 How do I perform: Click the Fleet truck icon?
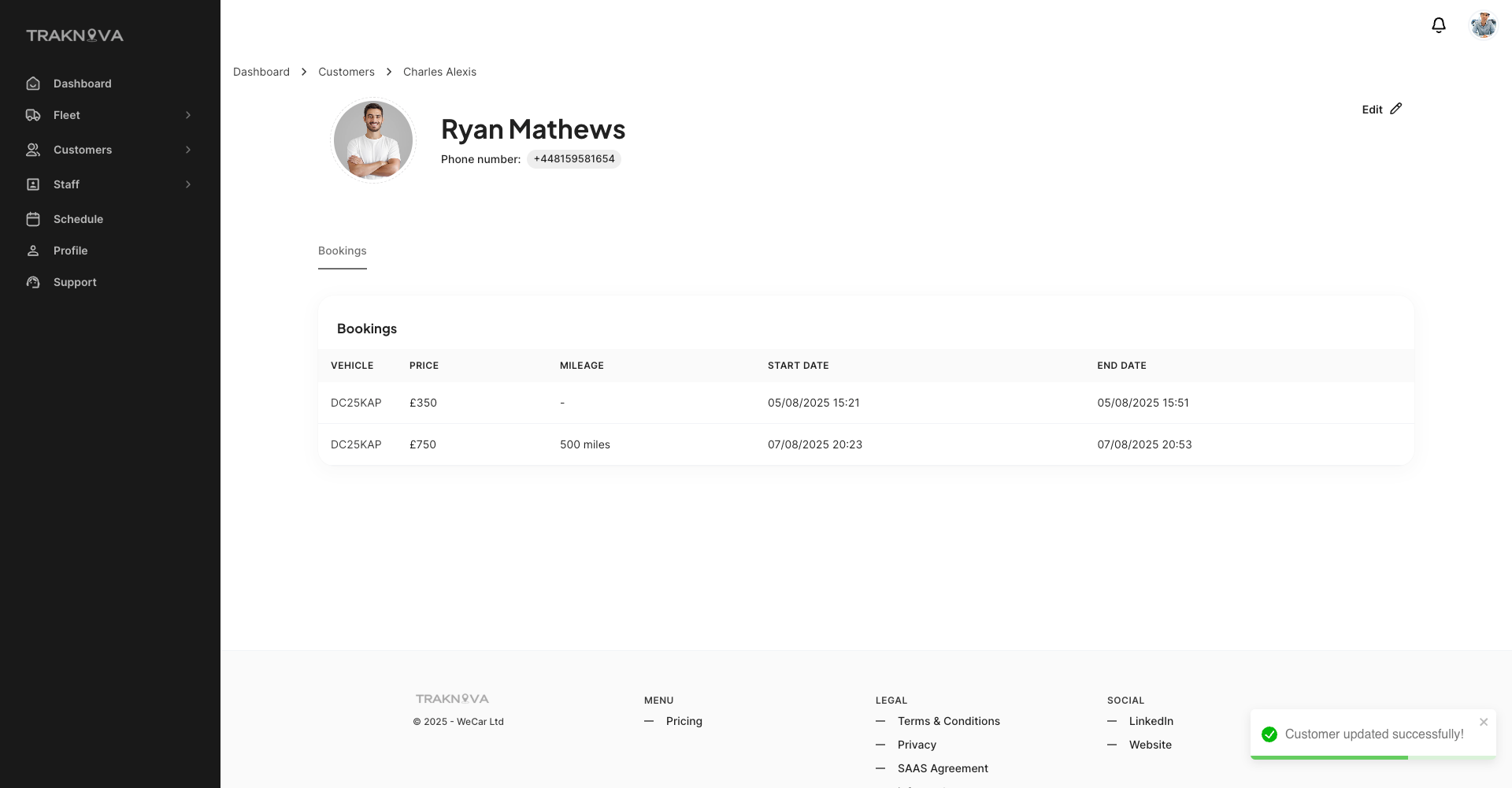click(x=33, y=115)
